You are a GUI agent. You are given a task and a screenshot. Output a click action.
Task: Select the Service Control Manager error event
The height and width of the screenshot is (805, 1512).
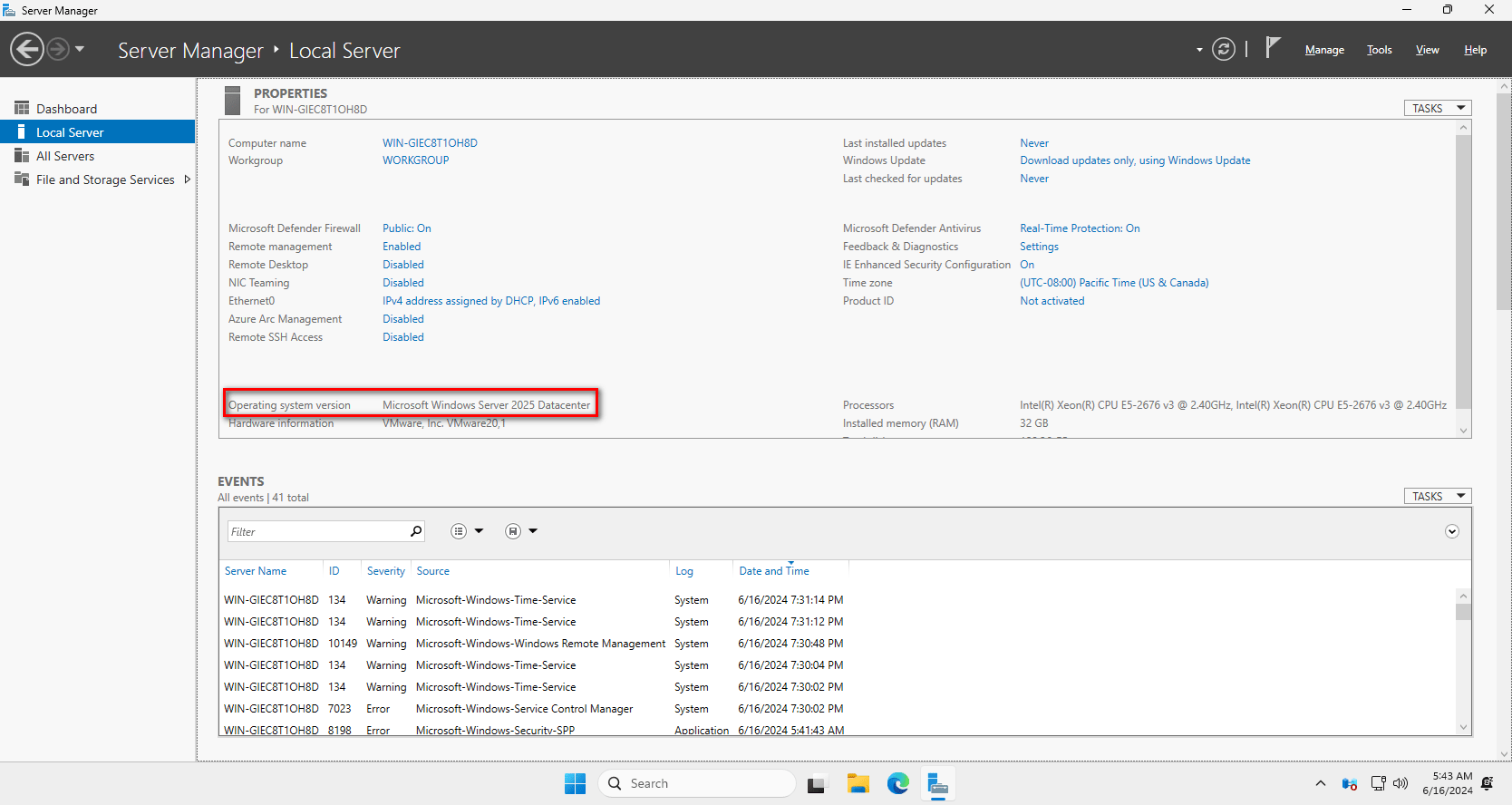coord(535,709)
